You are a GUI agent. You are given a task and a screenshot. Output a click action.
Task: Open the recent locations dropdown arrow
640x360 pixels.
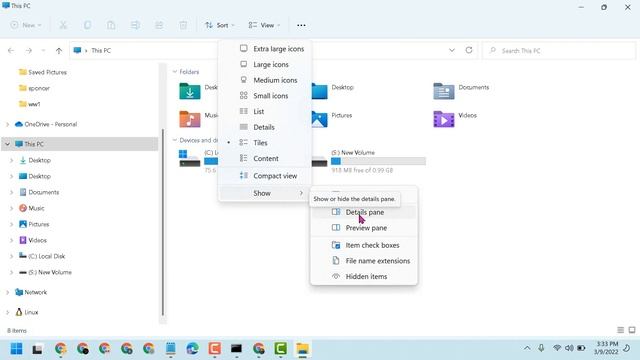pos(43,51)
